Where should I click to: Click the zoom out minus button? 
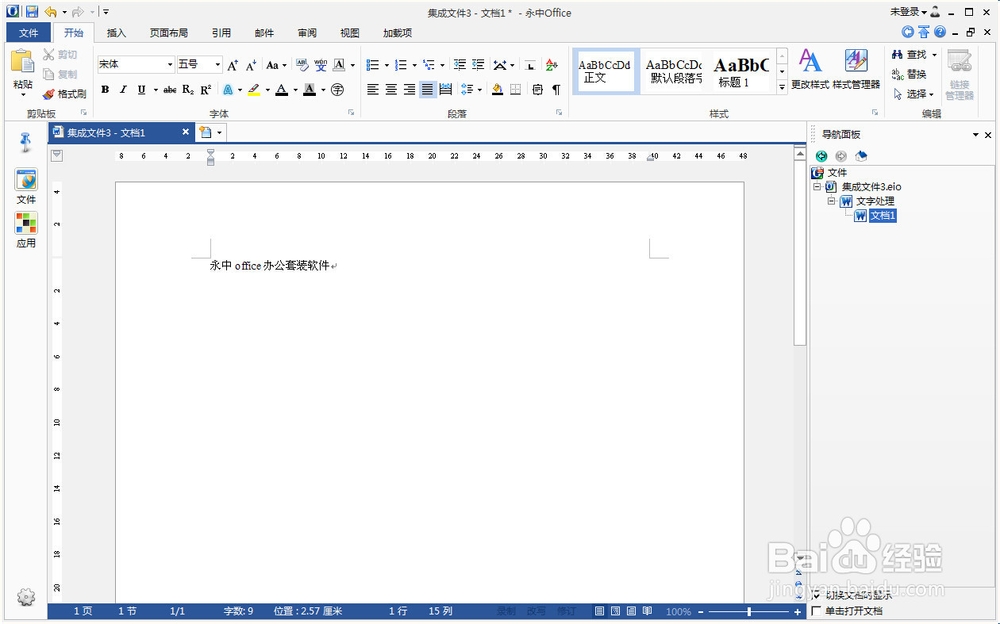(701, 611)
